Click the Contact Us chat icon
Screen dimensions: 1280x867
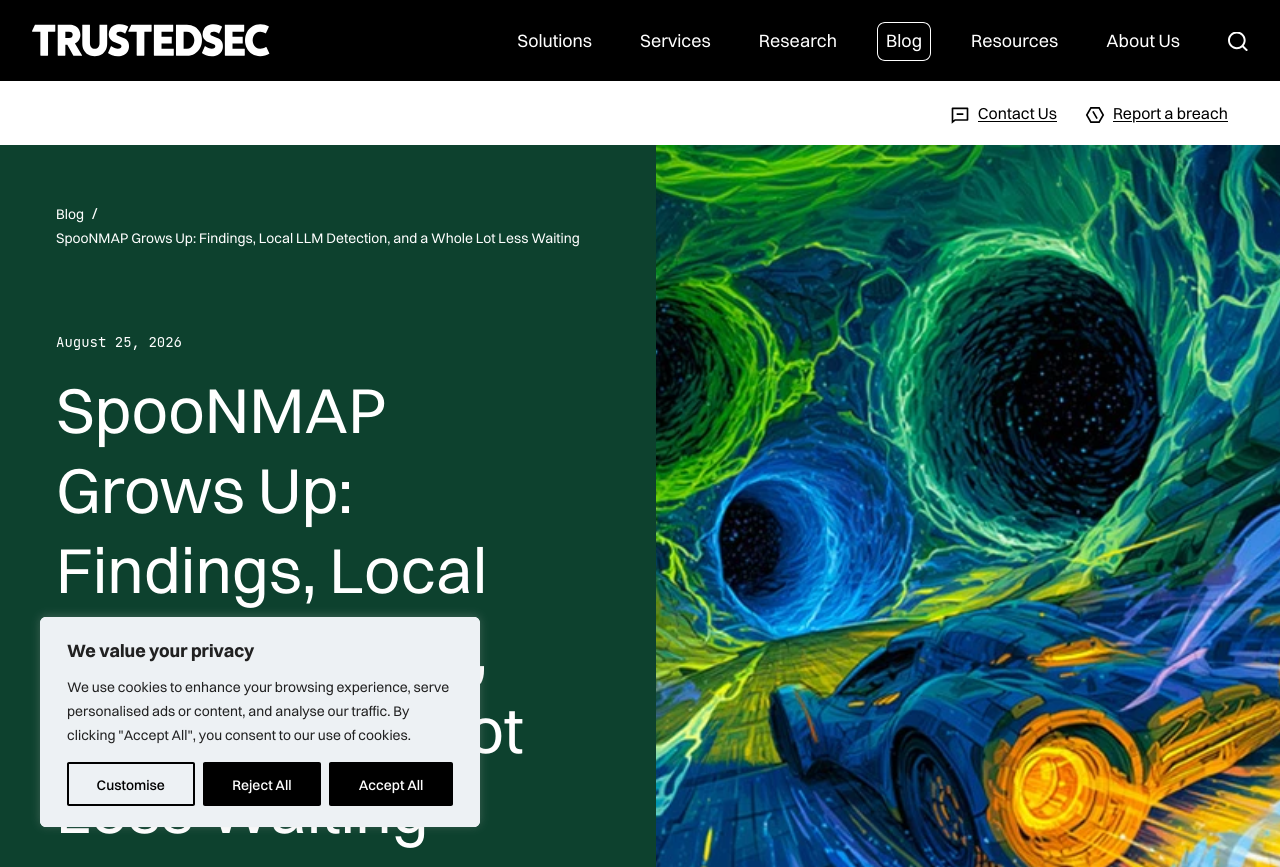point(960,115)
